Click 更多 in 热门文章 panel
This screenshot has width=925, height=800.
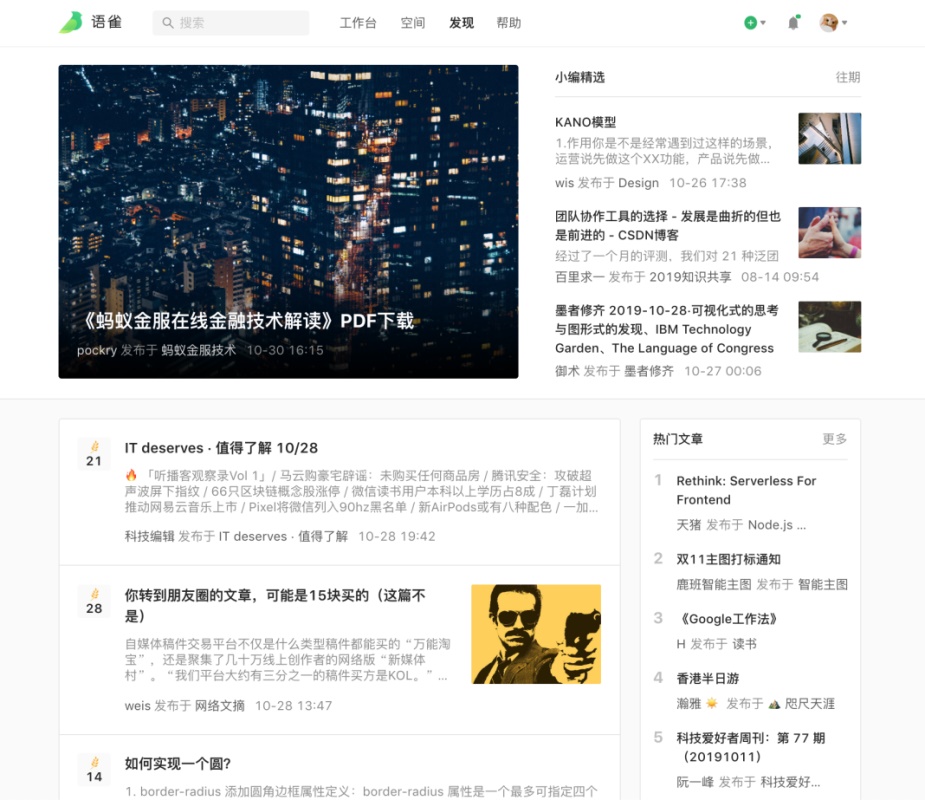click(835, 439)
